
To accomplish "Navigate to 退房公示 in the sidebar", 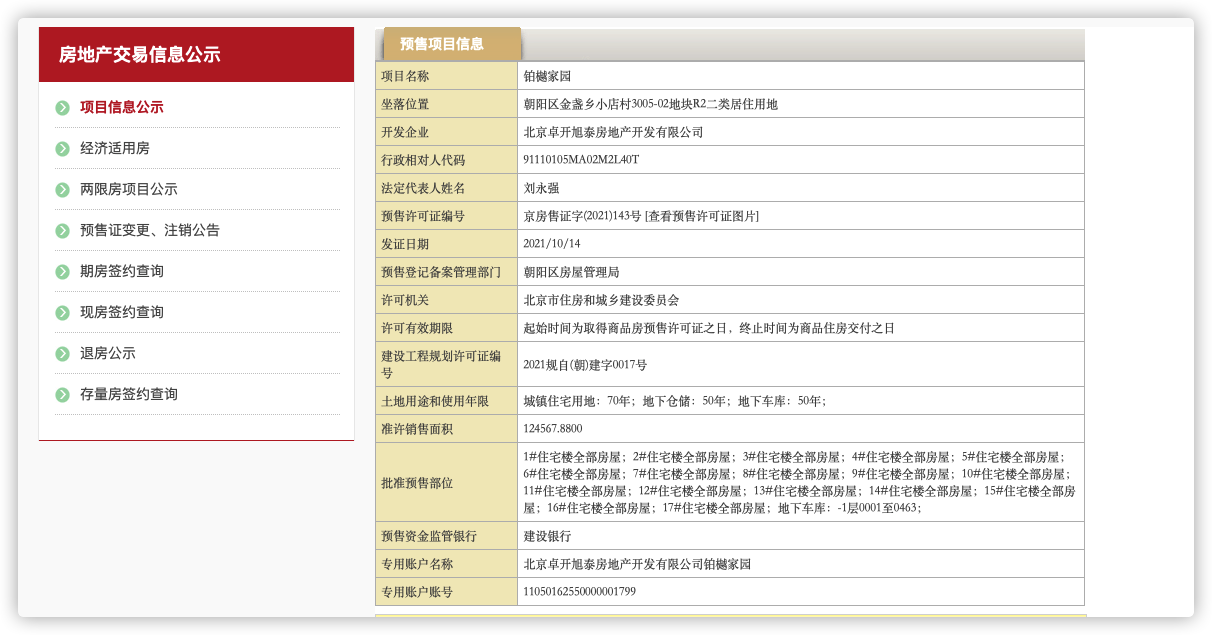I will tap(108, 354).
